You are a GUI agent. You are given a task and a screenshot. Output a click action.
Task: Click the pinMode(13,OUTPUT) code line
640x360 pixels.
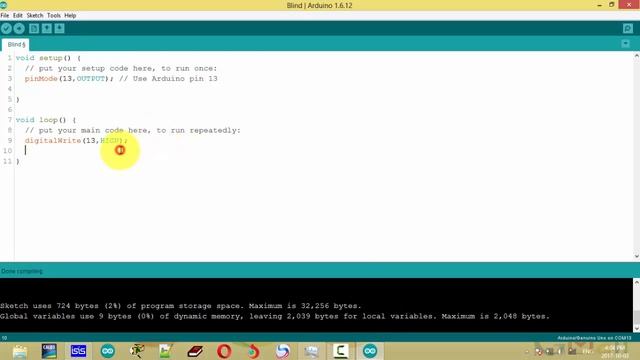coord(121,78)
